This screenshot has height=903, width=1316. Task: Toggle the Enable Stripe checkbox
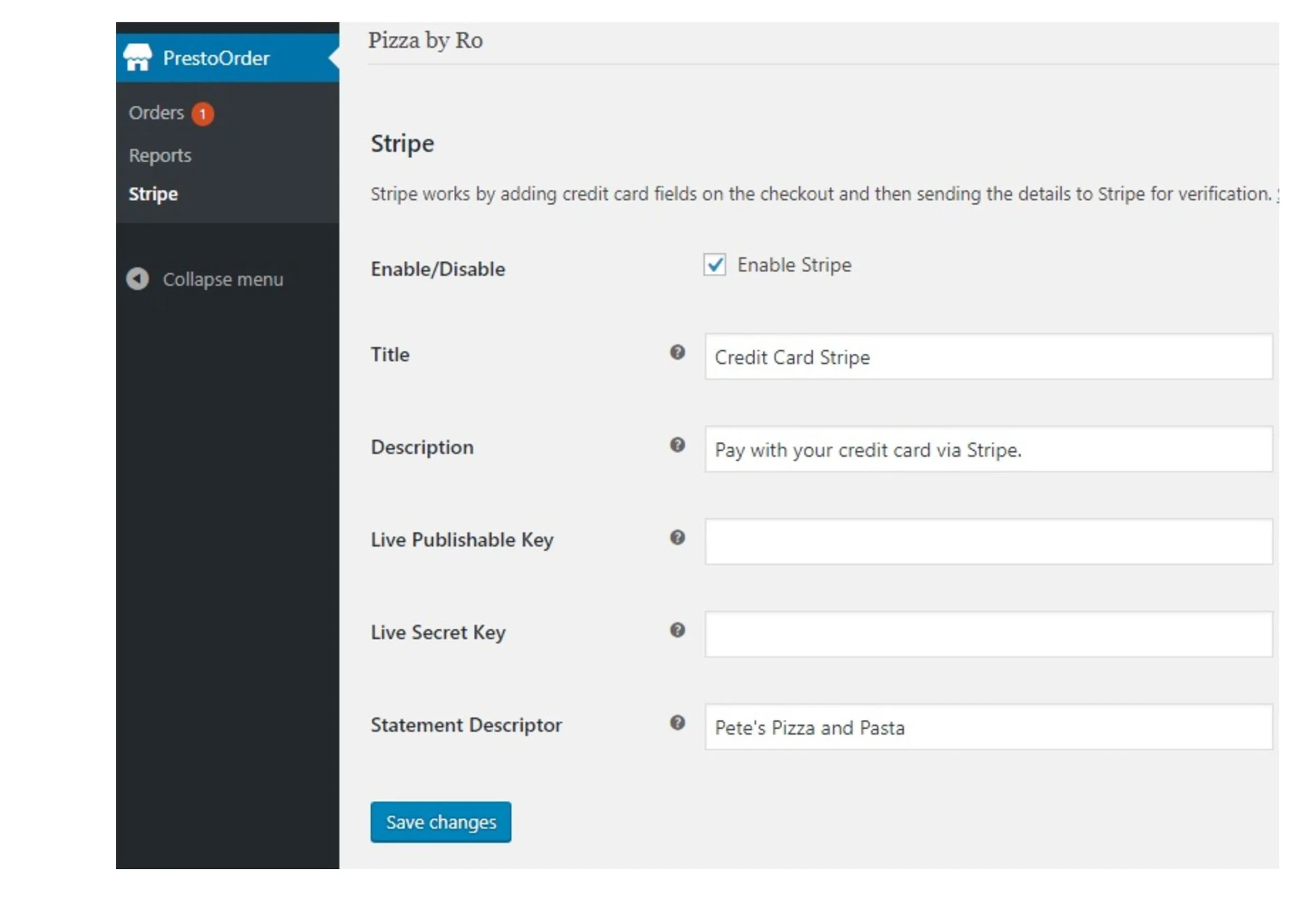[715, 264]
